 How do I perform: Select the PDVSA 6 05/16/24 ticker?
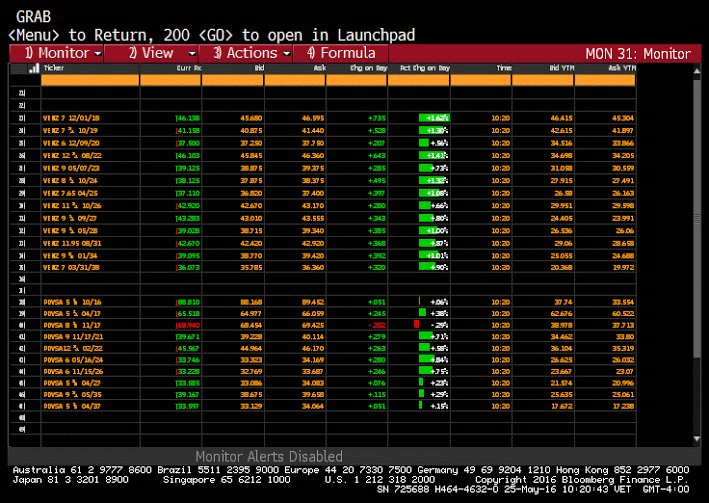pyautogui.click(x=73, y=360)
